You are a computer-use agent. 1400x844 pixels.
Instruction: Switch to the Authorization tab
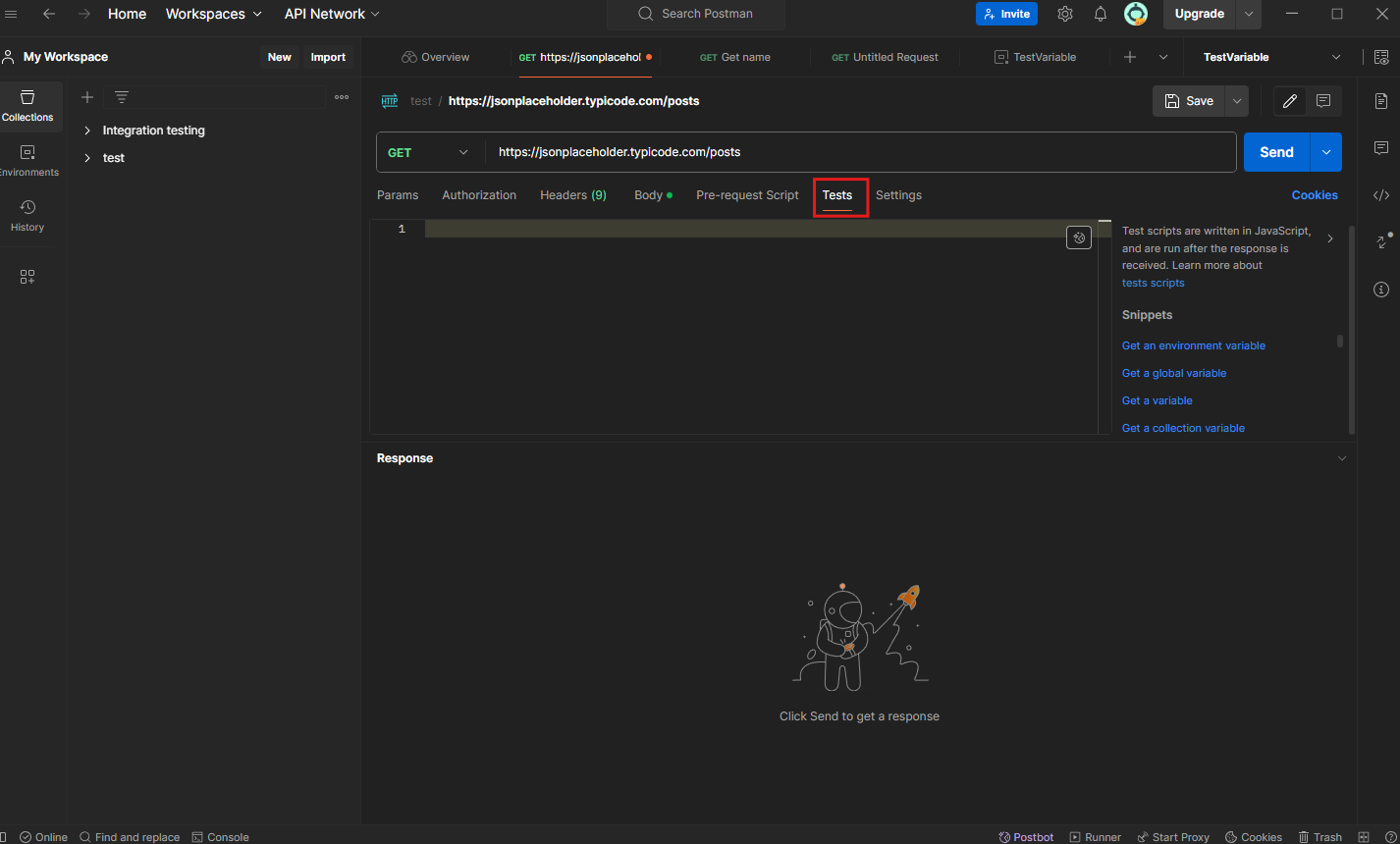click(479, 195)
